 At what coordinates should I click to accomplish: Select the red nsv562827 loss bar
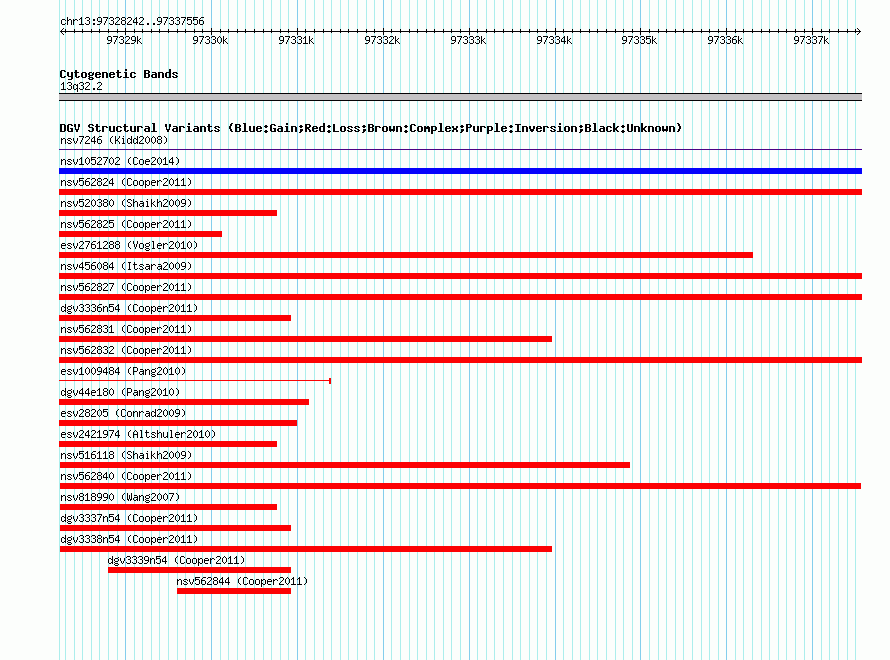[460, 297]
